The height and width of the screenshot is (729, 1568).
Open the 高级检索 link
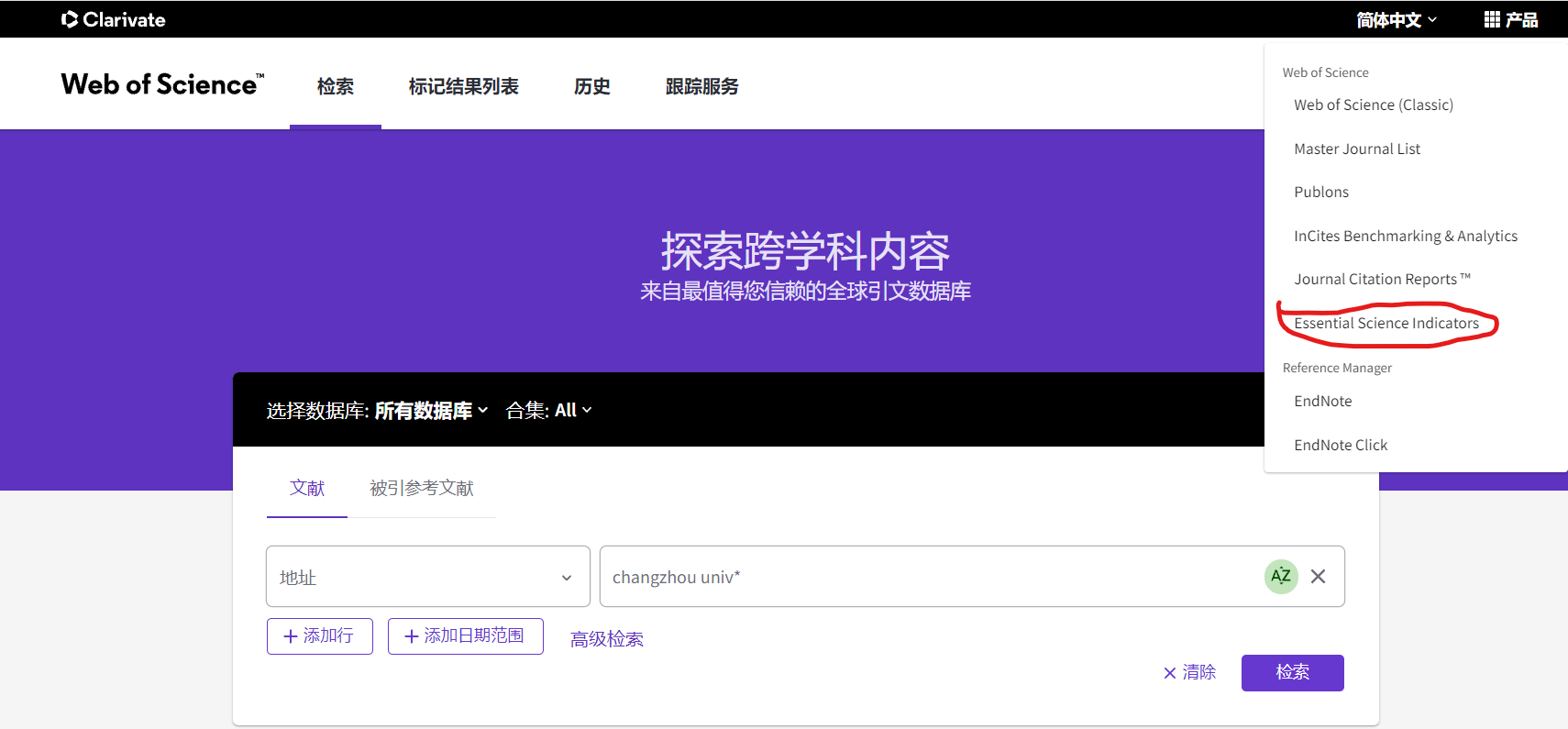click(607, 639)
